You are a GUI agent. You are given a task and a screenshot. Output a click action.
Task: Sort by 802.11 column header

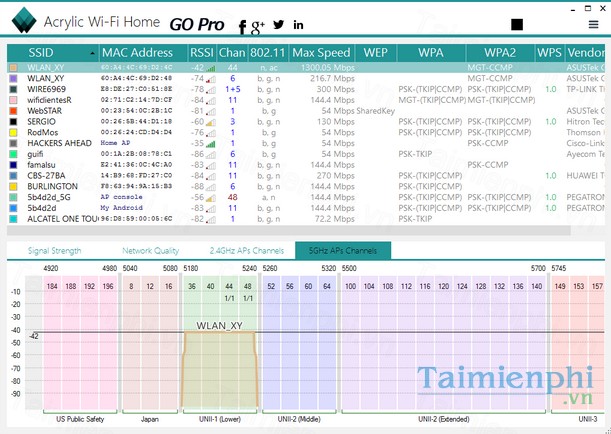(268, 53)
